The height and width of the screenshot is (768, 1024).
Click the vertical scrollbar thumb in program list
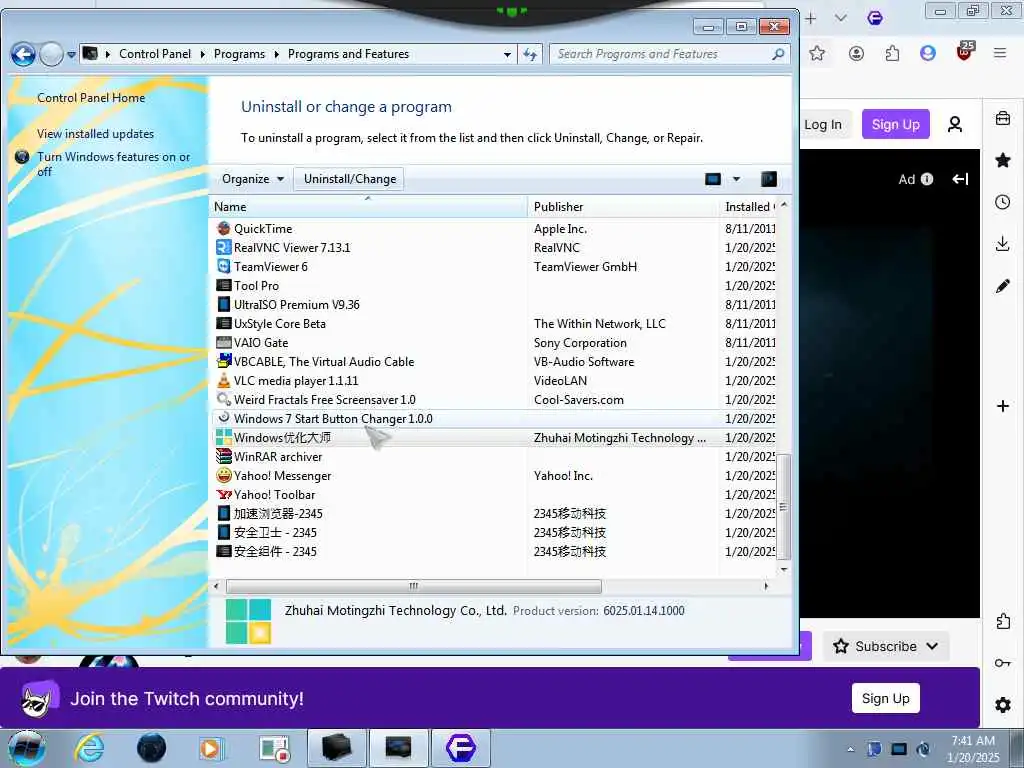(784, 507)
